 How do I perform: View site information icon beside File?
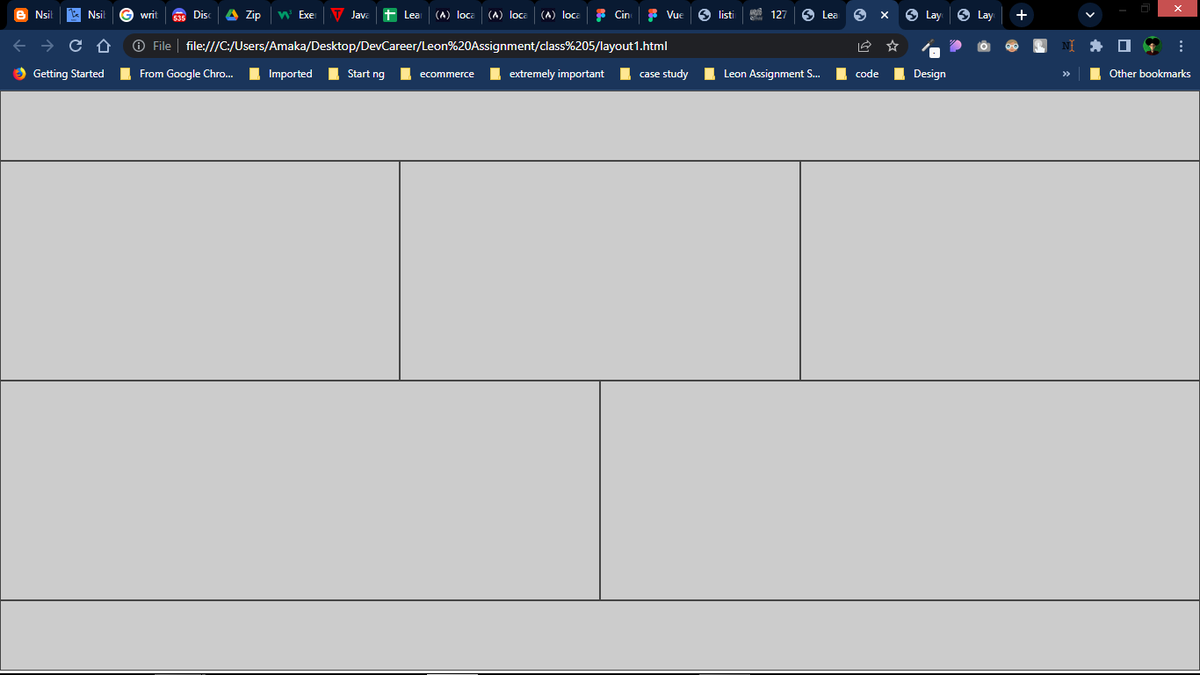pyautogui.click(x=139, y=46)
